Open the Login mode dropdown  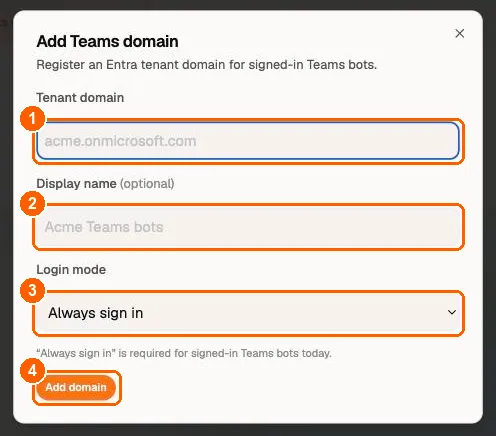point(248,313)
